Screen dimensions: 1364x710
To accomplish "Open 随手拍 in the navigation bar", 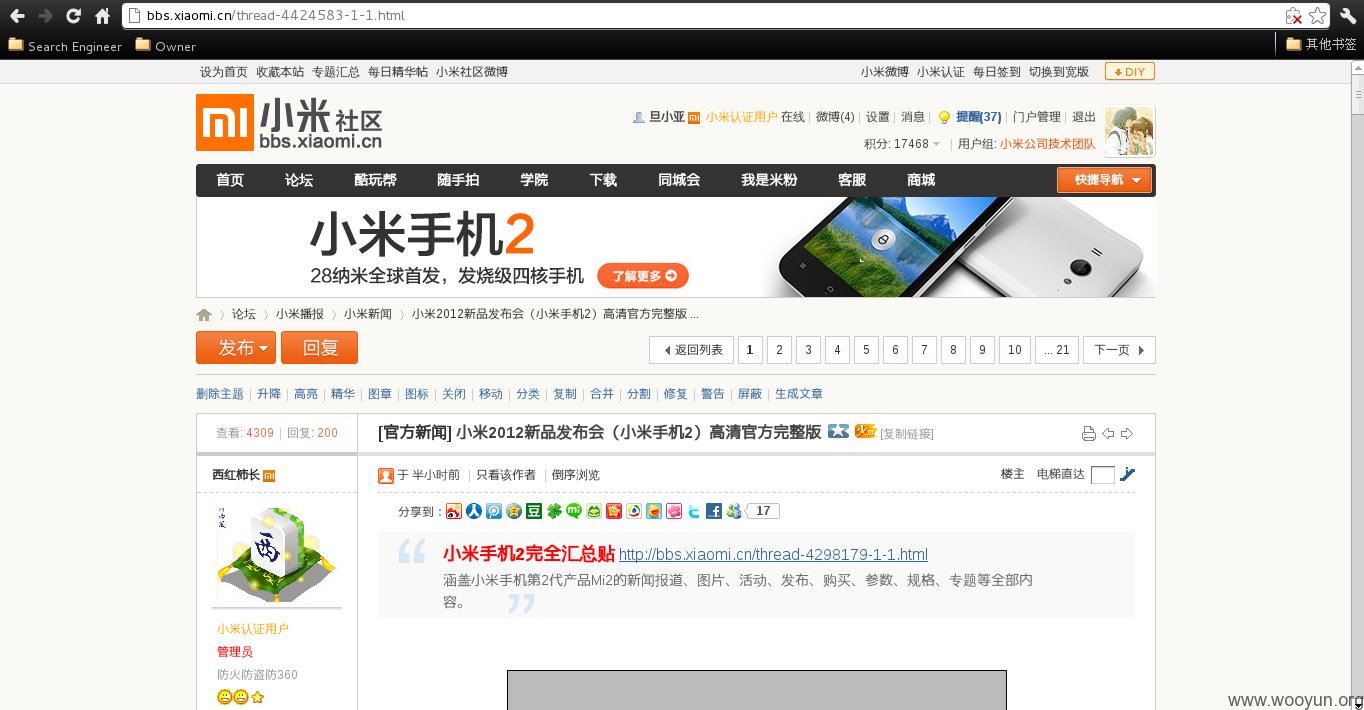I will tap(458, 180).
